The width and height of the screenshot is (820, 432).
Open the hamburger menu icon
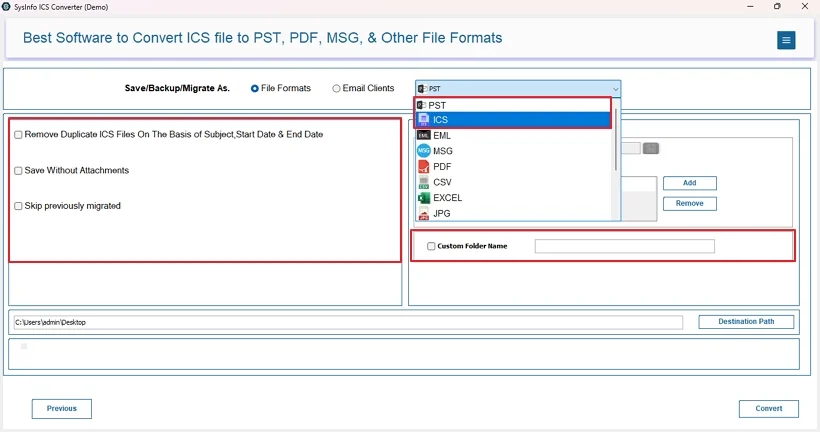pyautogui.click(x=785, y=40)
